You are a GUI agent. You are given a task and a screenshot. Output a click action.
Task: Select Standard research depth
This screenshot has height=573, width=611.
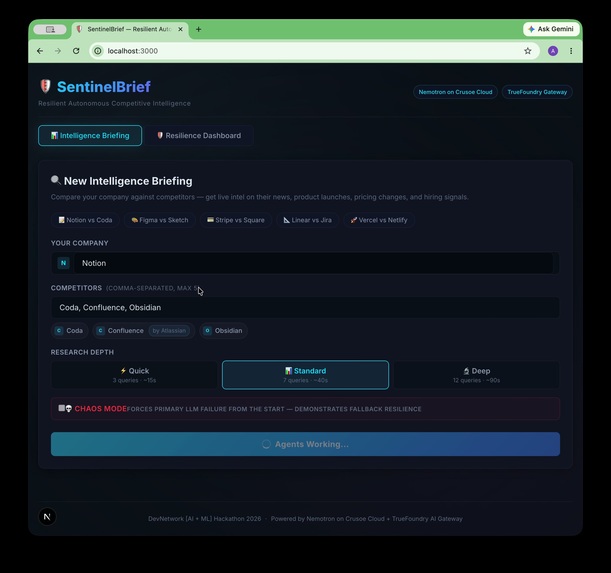point(306,375)
